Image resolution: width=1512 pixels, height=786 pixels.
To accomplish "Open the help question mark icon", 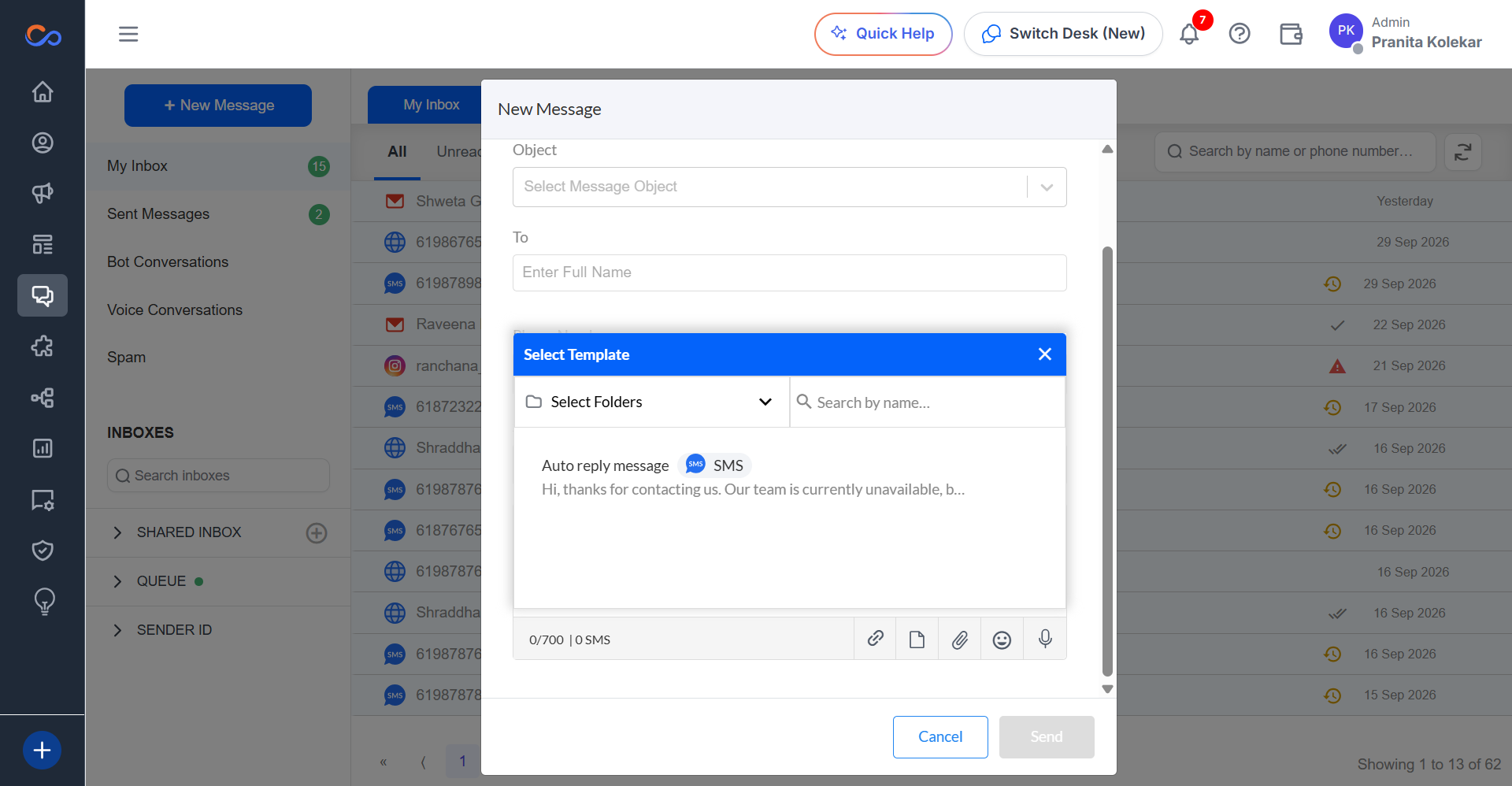I will pos(1240,34).
